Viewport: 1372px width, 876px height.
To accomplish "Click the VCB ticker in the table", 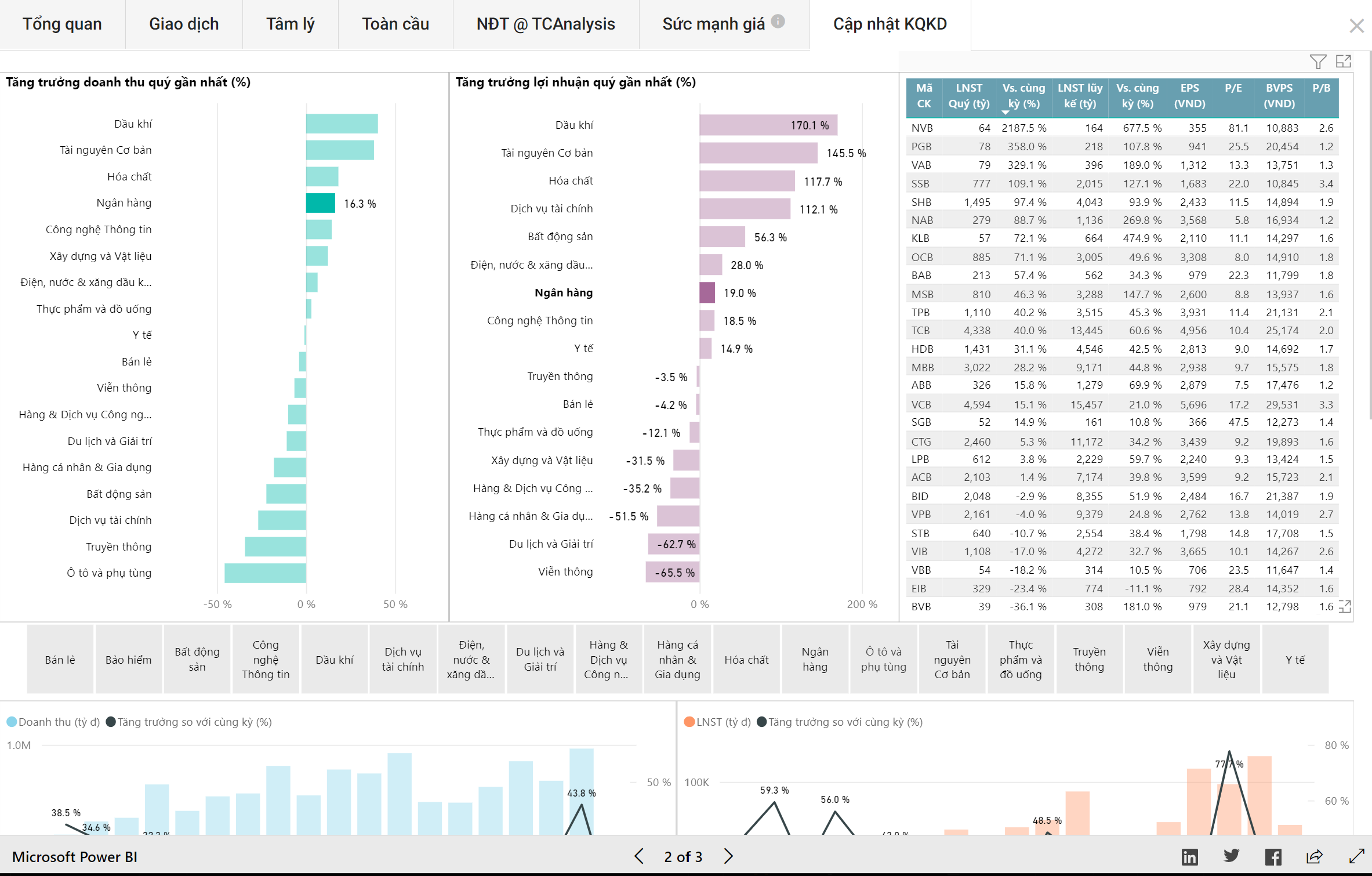I will pos(921,404).
